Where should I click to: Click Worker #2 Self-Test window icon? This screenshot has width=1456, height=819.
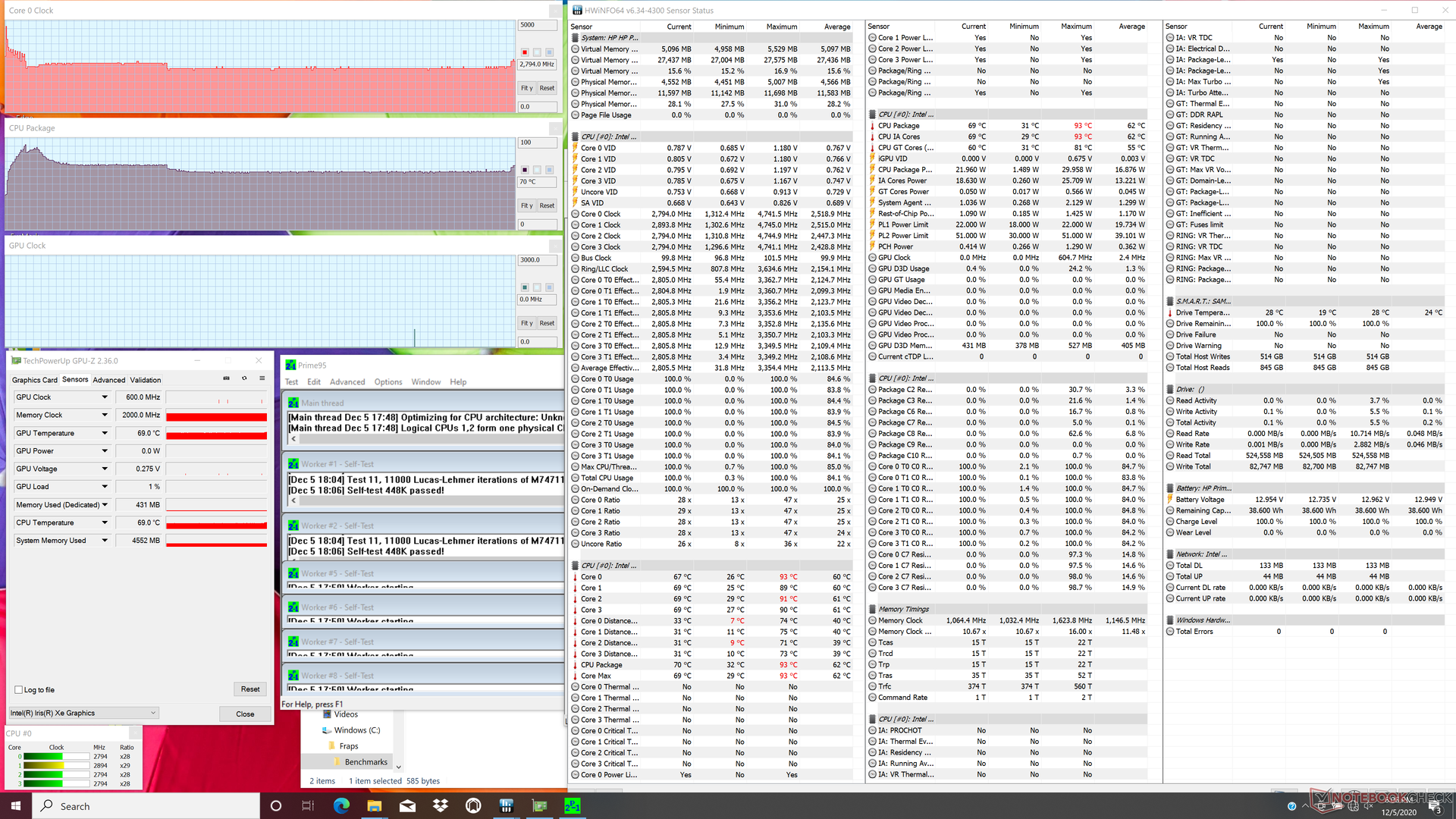tap(293, 526)
